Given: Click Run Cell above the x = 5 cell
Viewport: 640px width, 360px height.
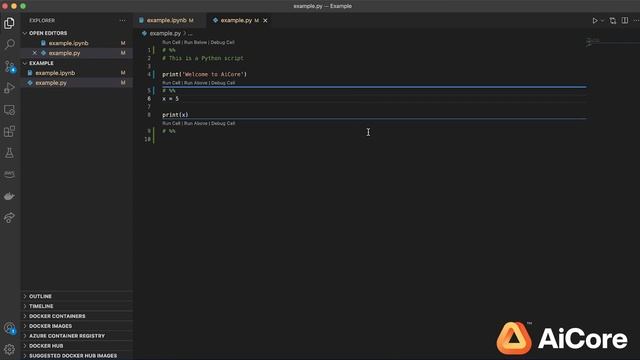Looking at the screenshot, I should pyautogui.click(x=171, y=83).
